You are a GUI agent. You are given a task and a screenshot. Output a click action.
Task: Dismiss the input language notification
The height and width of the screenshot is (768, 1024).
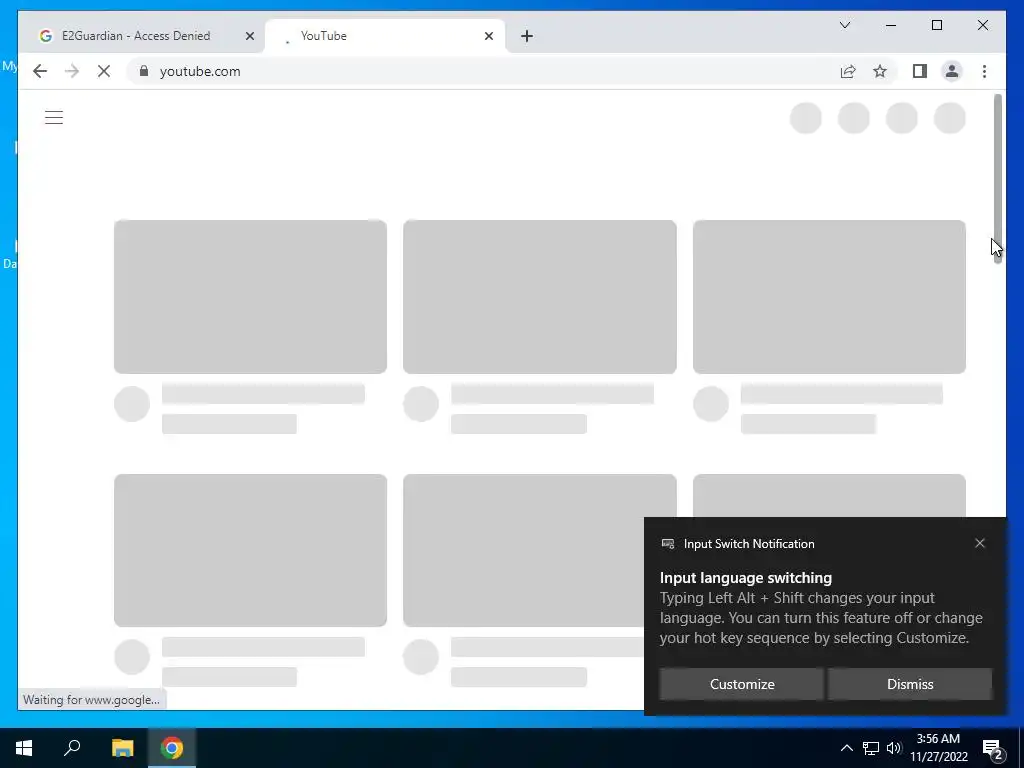tap(910, 684)
